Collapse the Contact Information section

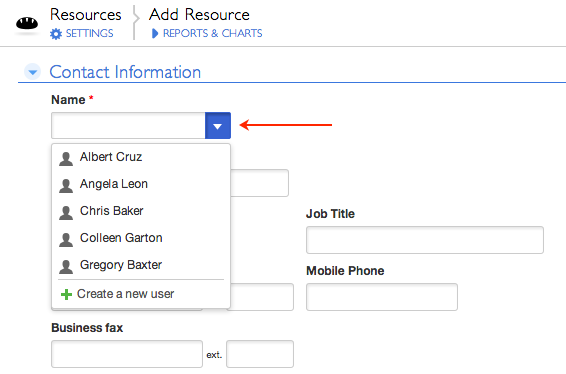(x=32, y=72)
